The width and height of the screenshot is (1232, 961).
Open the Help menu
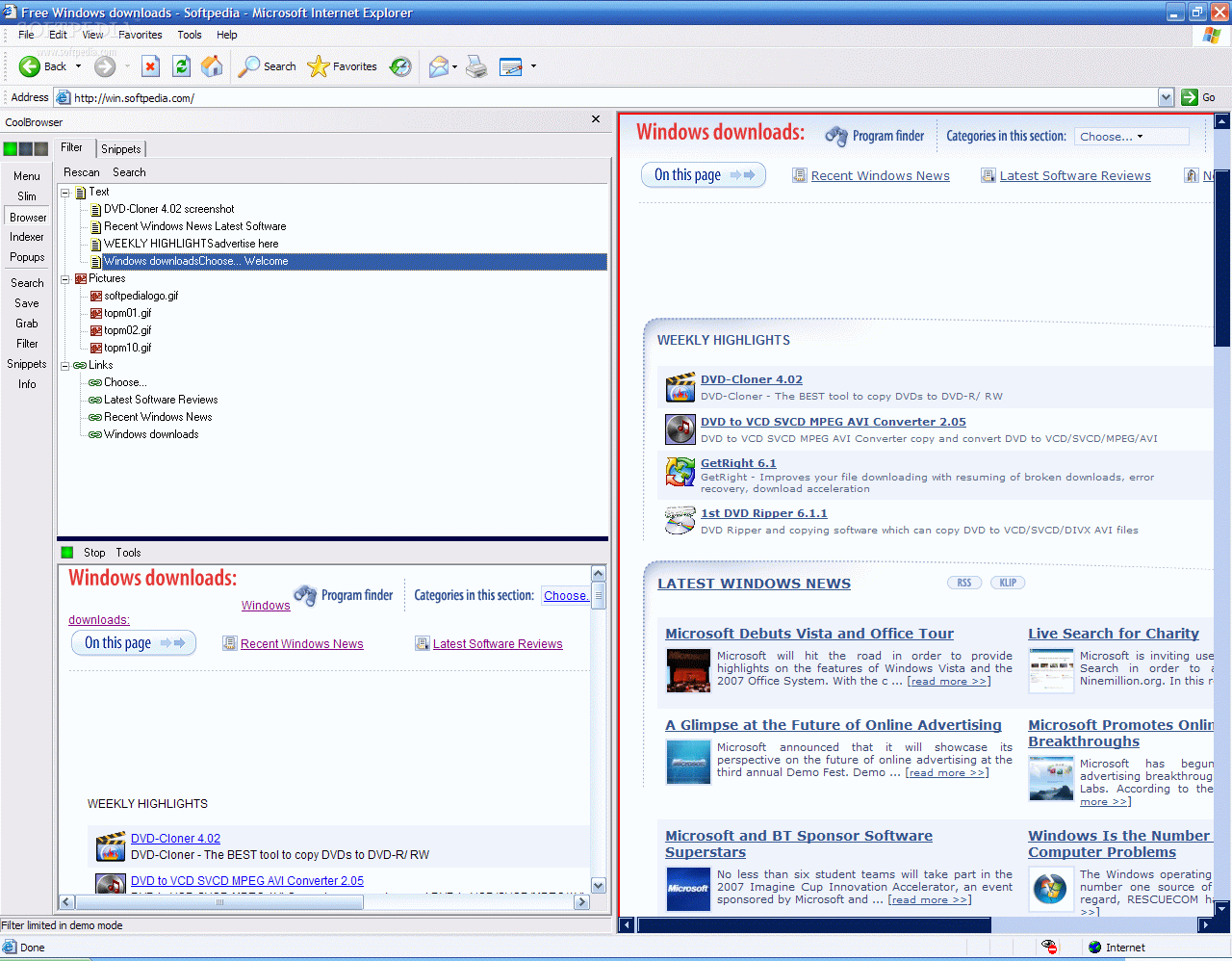227,35
